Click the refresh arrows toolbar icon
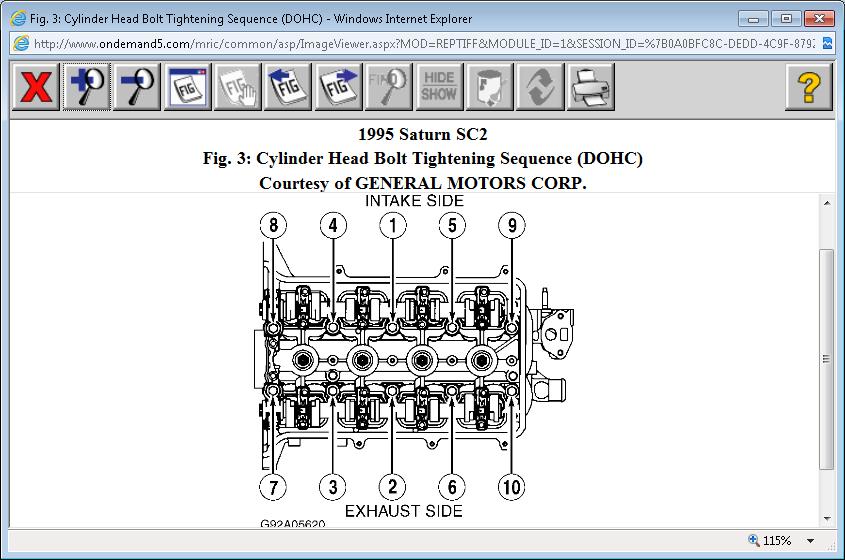Screen dimensions: 845x560 [x=540, y=87]
